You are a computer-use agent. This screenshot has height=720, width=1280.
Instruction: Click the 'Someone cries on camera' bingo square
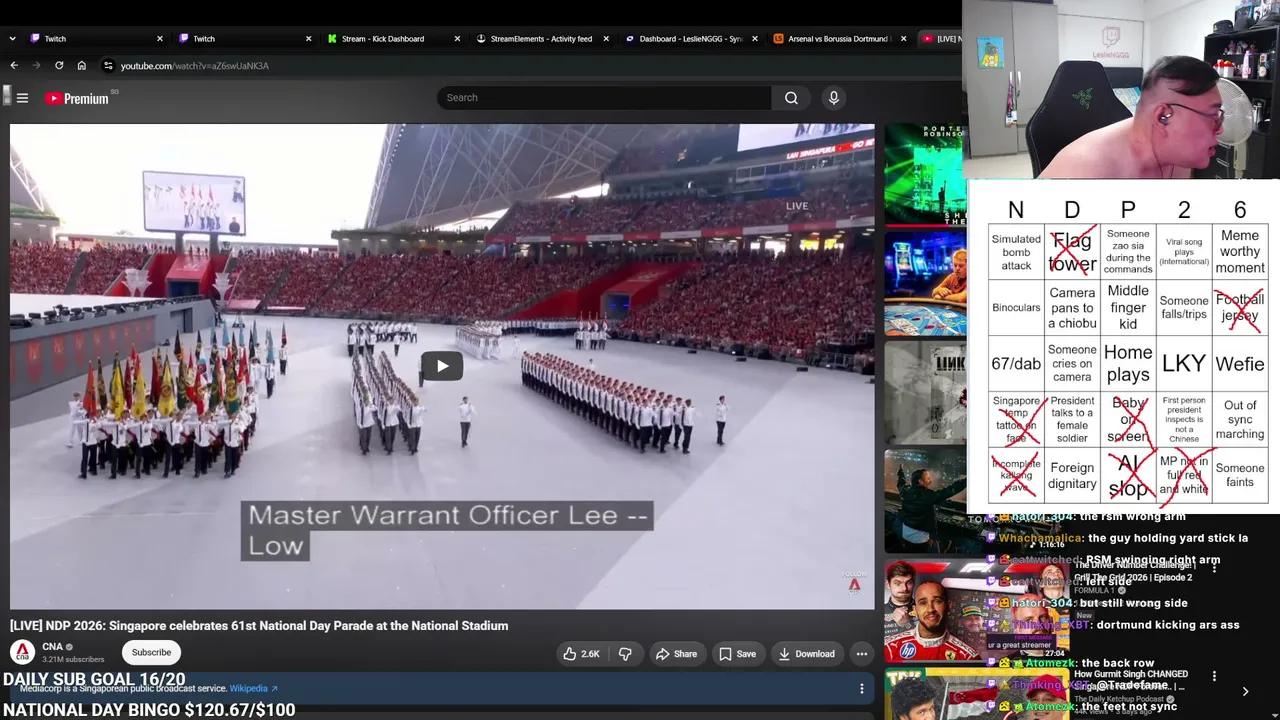(x=1072, y=364)
